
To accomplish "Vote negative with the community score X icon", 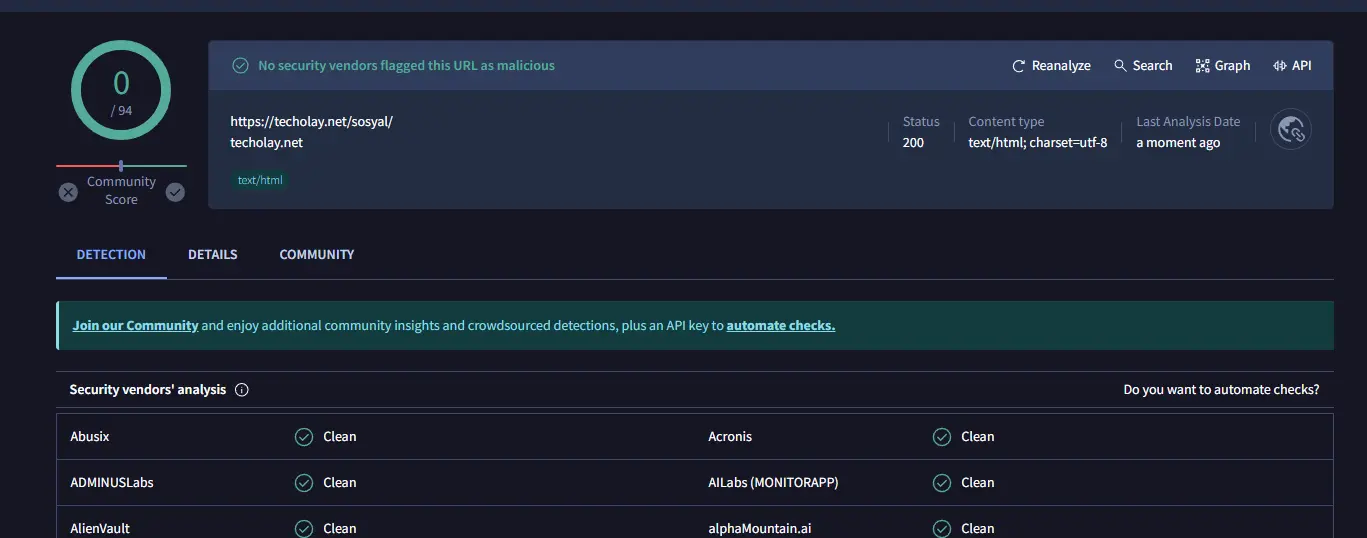I will click(68, 192).
